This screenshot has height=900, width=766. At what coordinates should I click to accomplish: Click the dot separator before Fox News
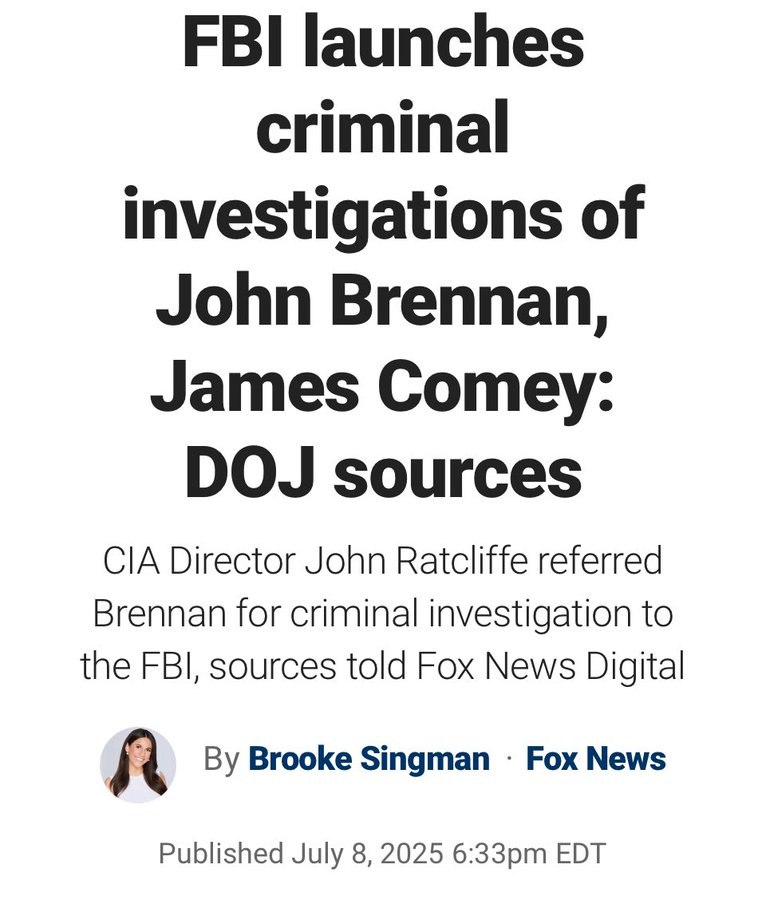[509, 759]
